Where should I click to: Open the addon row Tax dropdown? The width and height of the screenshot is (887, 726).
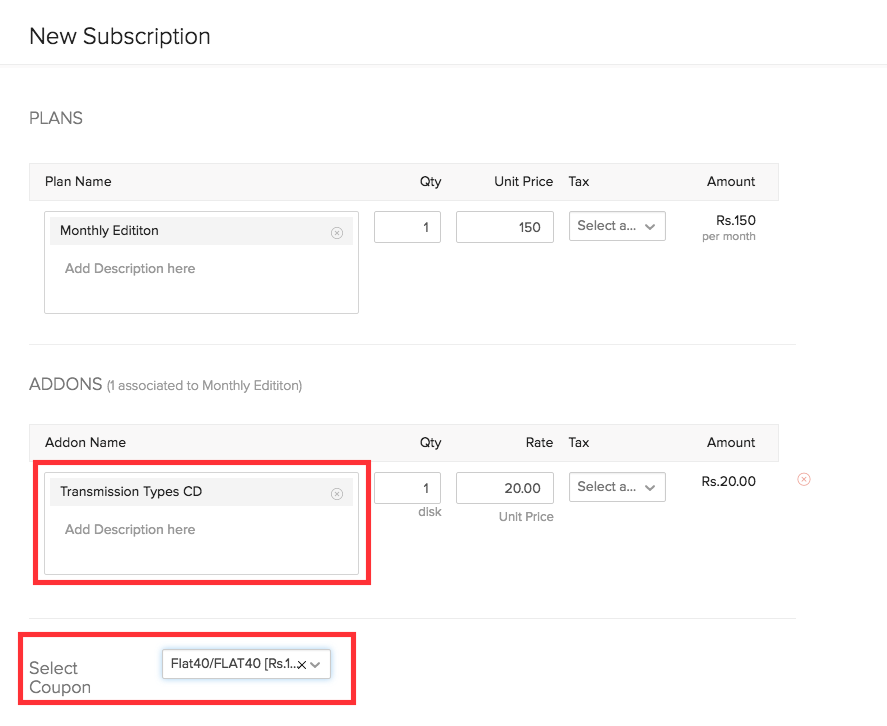[x=617, y=487]
